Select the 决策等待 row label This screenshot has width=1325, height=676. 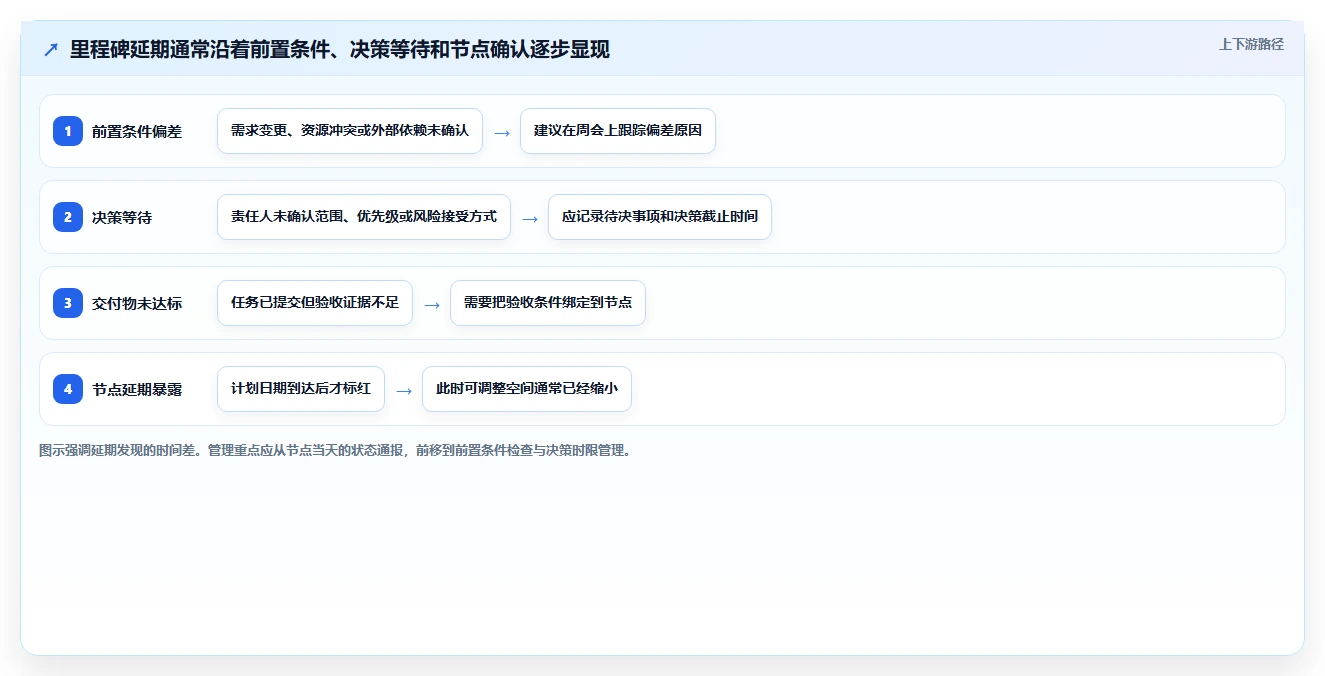pos(122,217)
